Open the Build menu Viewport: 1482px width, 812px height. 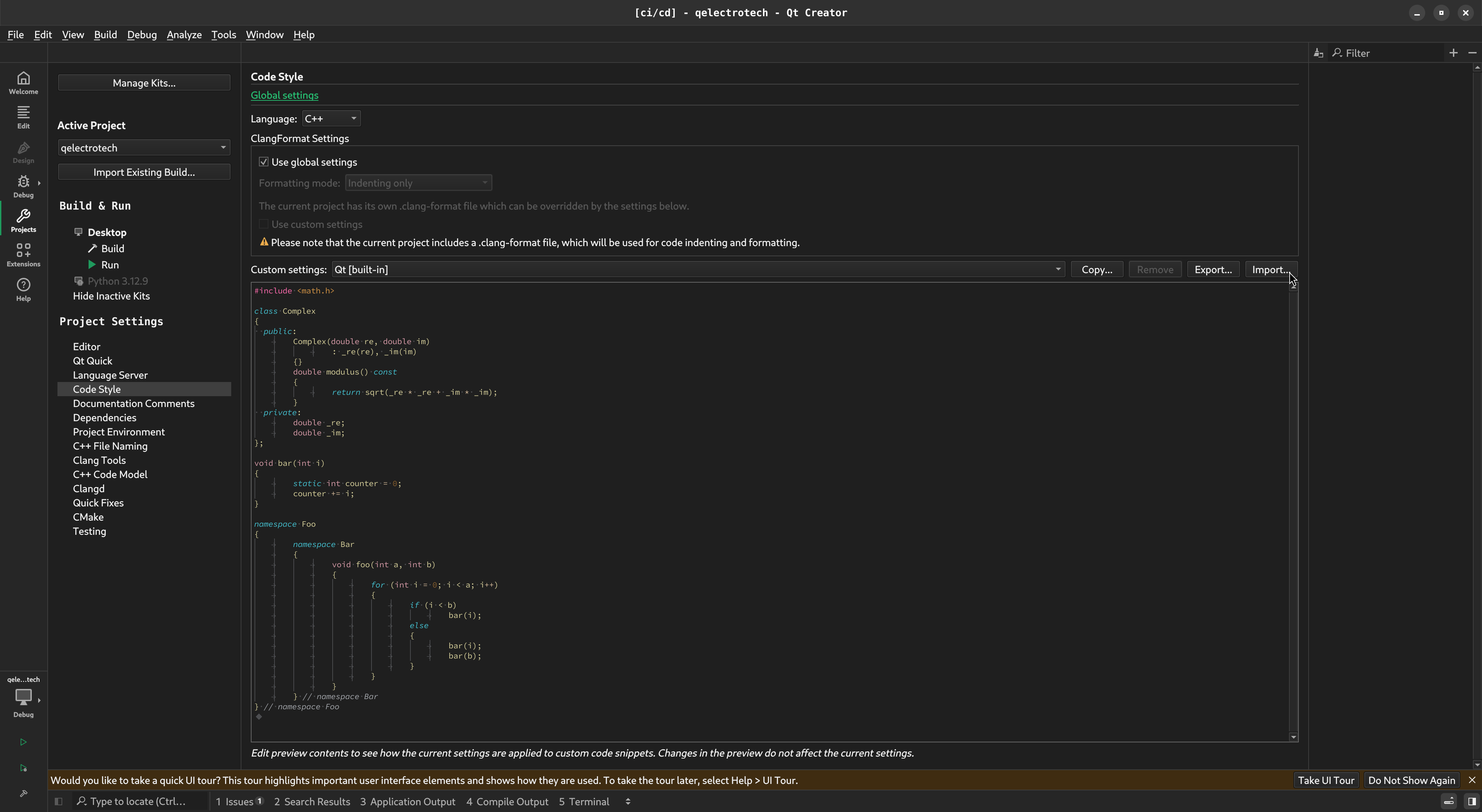click(x=105, y=34)
